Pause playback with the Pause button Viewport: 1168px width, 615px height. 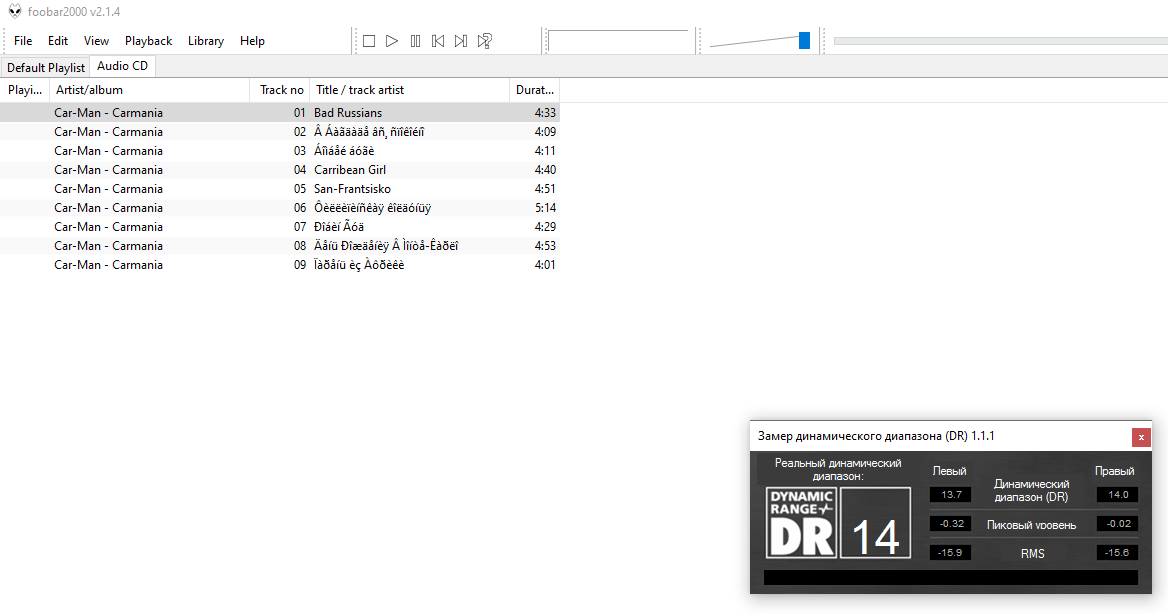(x=415, y=41)
